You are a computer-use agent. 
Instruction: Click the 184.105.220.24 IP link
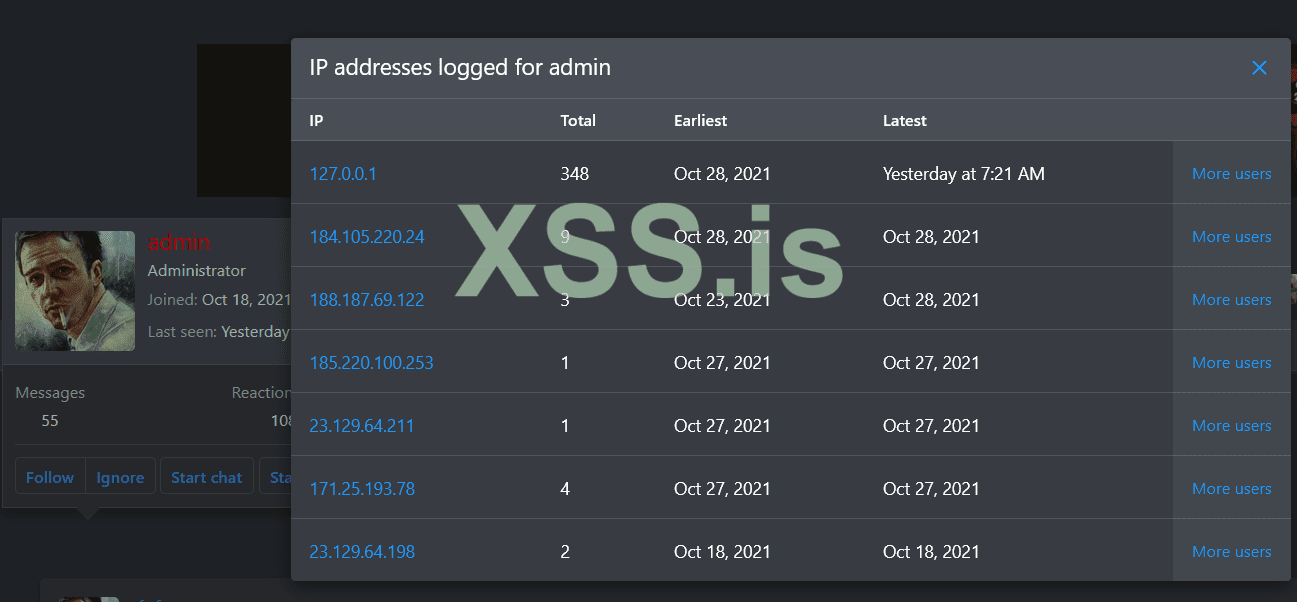[367, 237]
